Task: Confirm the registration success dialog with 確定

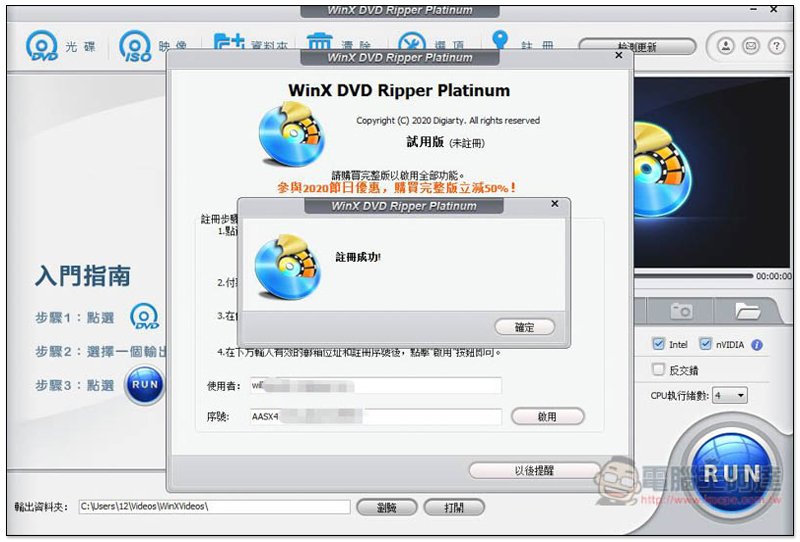Action: pos(524,327)
